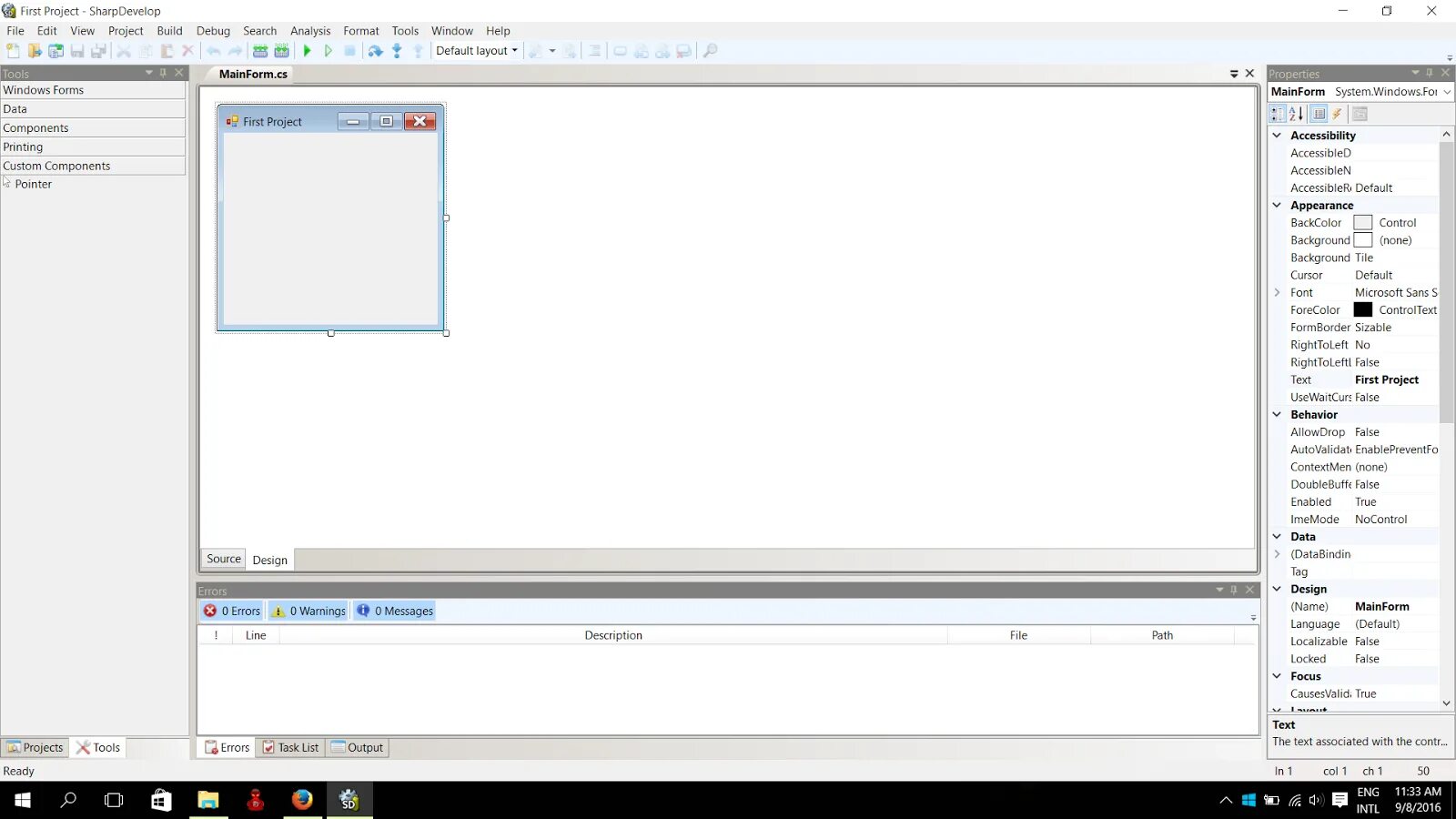Collapse the Accessibility property category

pos(1277,136)
